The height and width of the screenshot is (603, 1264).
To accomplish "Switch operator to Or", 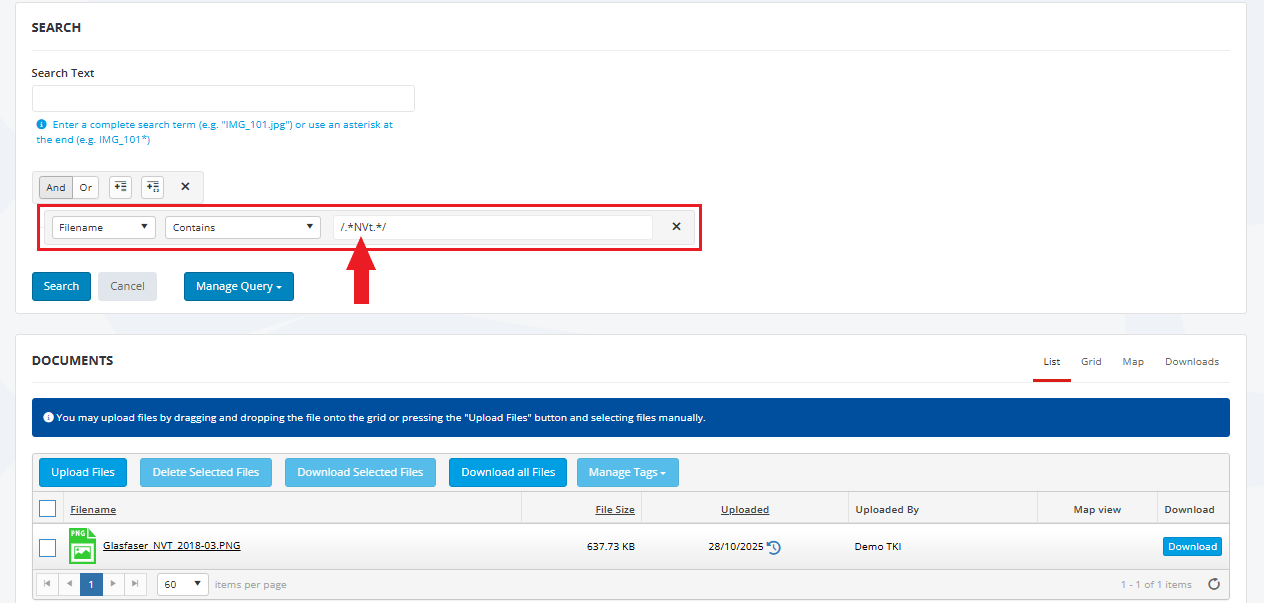I will tap(86, 187).
